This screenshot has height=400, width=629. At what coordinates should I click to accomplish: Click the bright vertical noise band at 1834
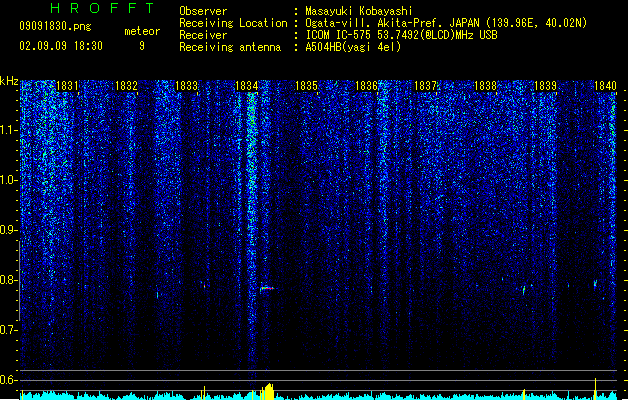(252, 225)
